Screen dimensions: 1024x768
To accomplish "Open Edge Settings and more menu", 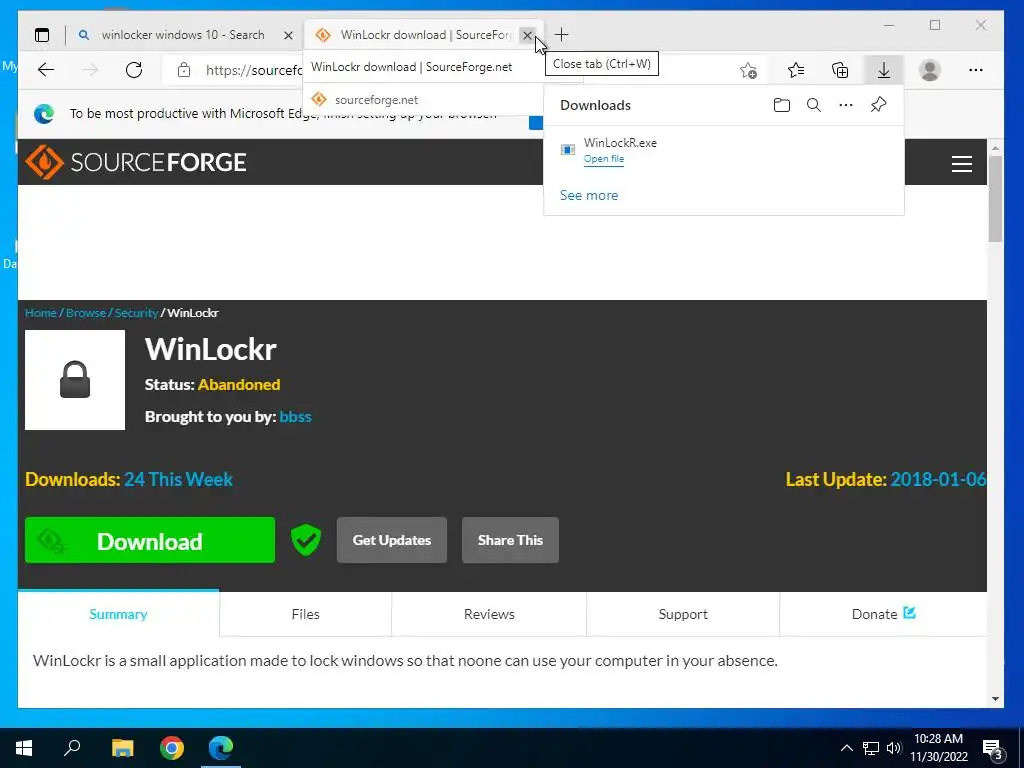I will pyautogui.click(x=976, y=70).
